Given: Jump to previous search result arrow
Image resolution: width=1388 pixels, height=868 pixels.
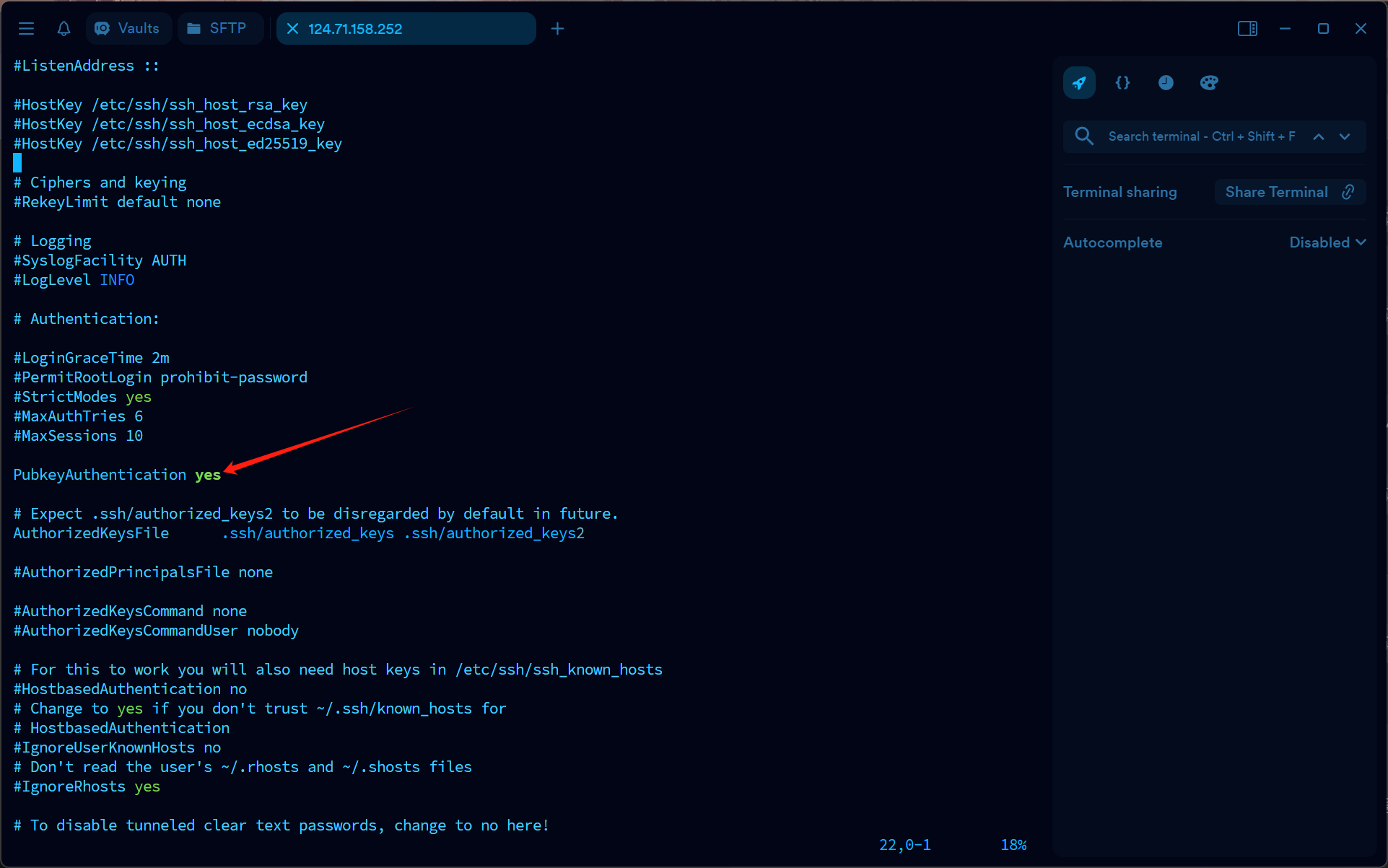Looking at the screenshot, I should point(1319,136).
